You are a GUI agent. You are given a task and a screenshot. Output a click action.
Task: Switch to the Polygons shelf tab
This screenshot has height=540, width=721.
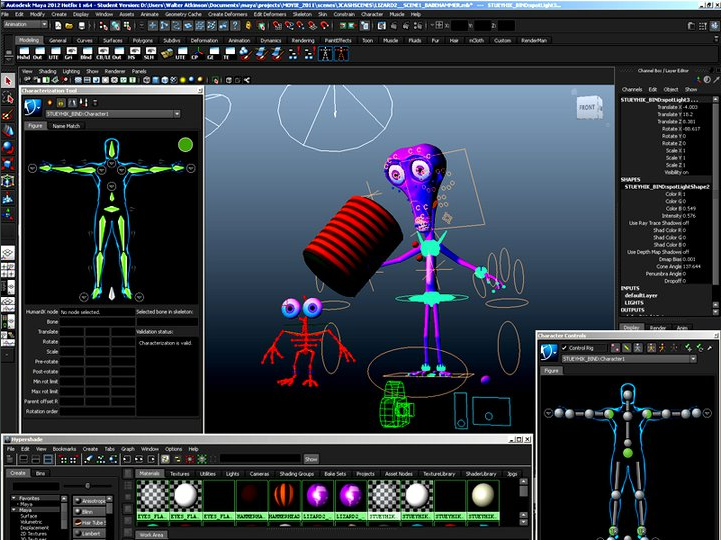(x=143, y=40)
